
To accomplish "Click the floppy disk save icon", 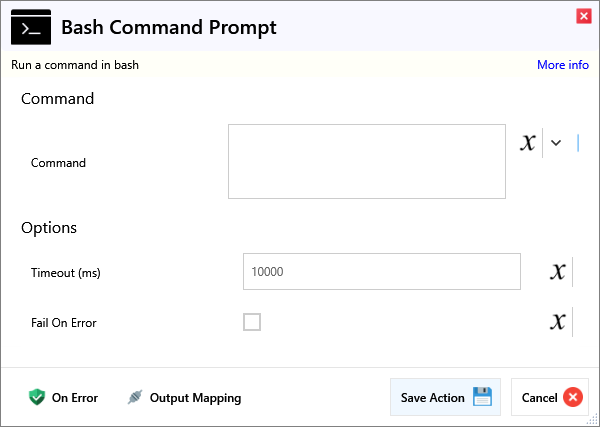I will point(482,397).
